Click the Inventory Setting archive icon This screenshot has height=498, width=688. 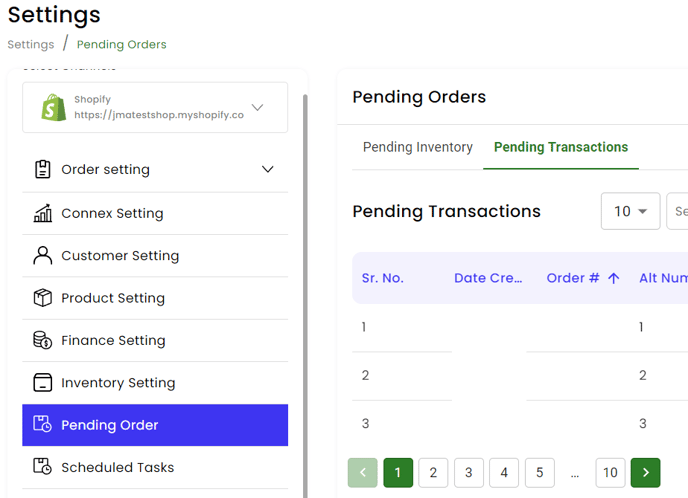tap(43, 383)
